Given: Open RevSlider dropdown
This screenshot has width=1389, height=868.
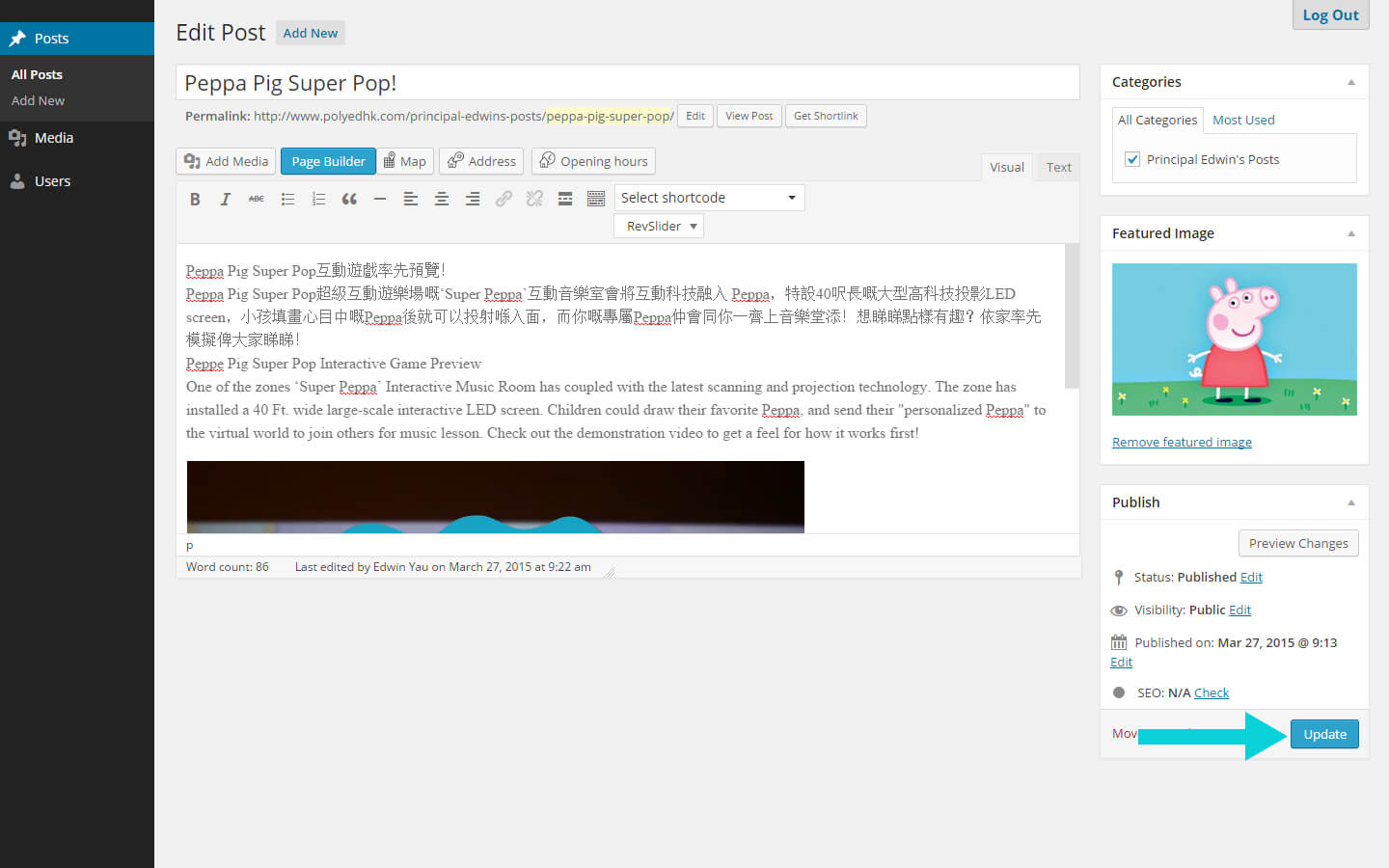Looking at the screenshot, I should [659, 226].
